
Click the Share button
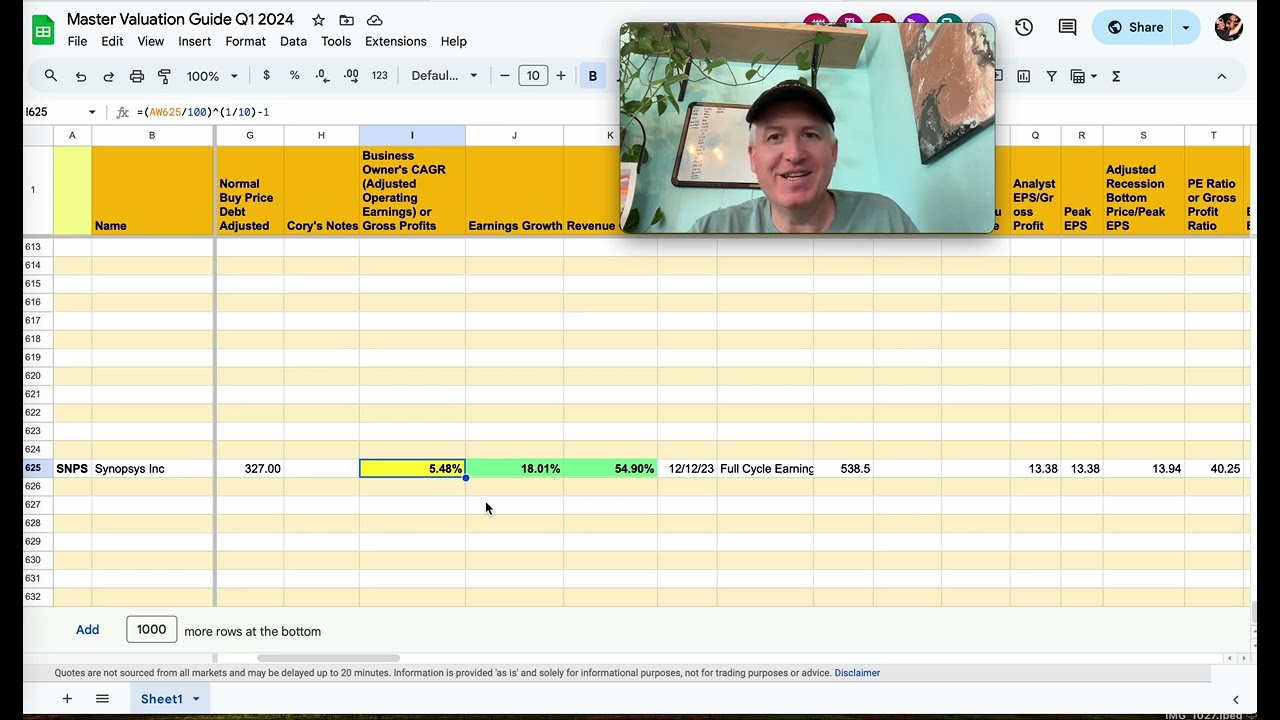(1134, 28)
